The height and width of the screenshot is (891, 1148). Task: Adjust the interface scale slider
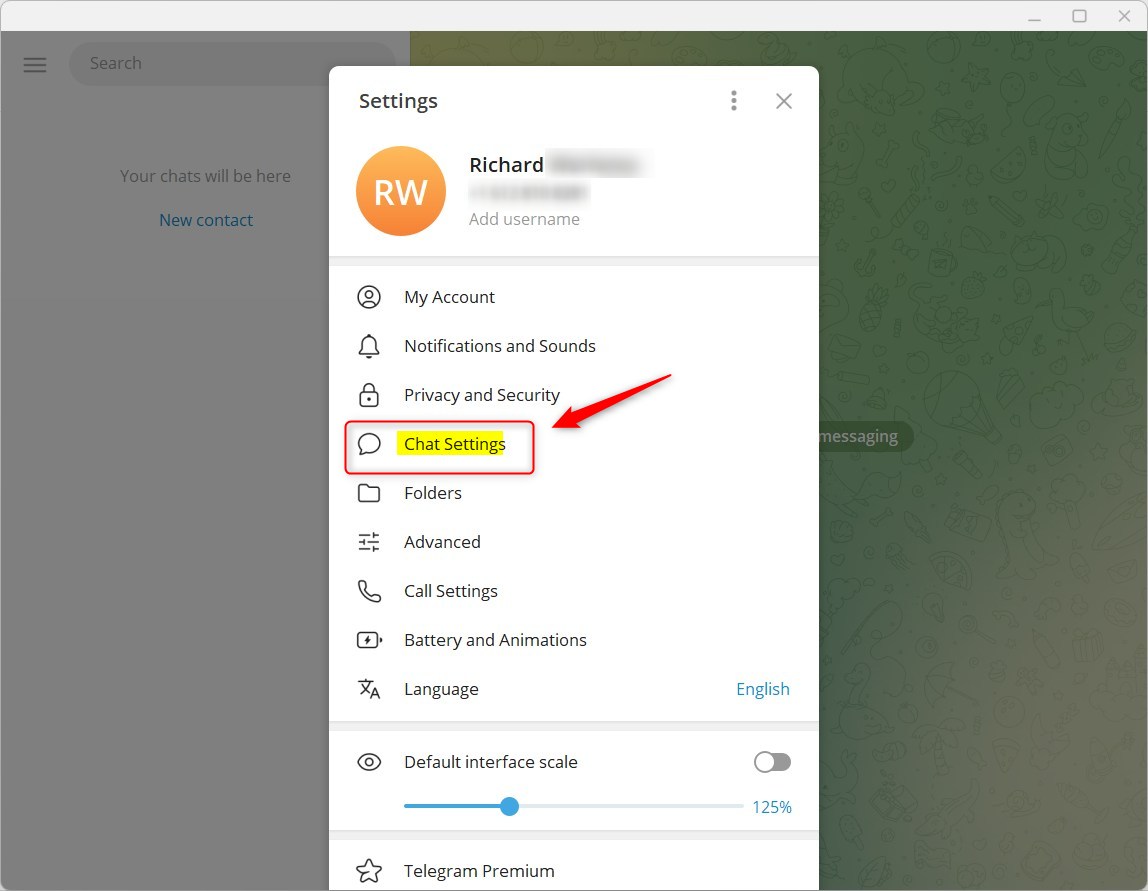pyautogui.click(x=509, y=806)
